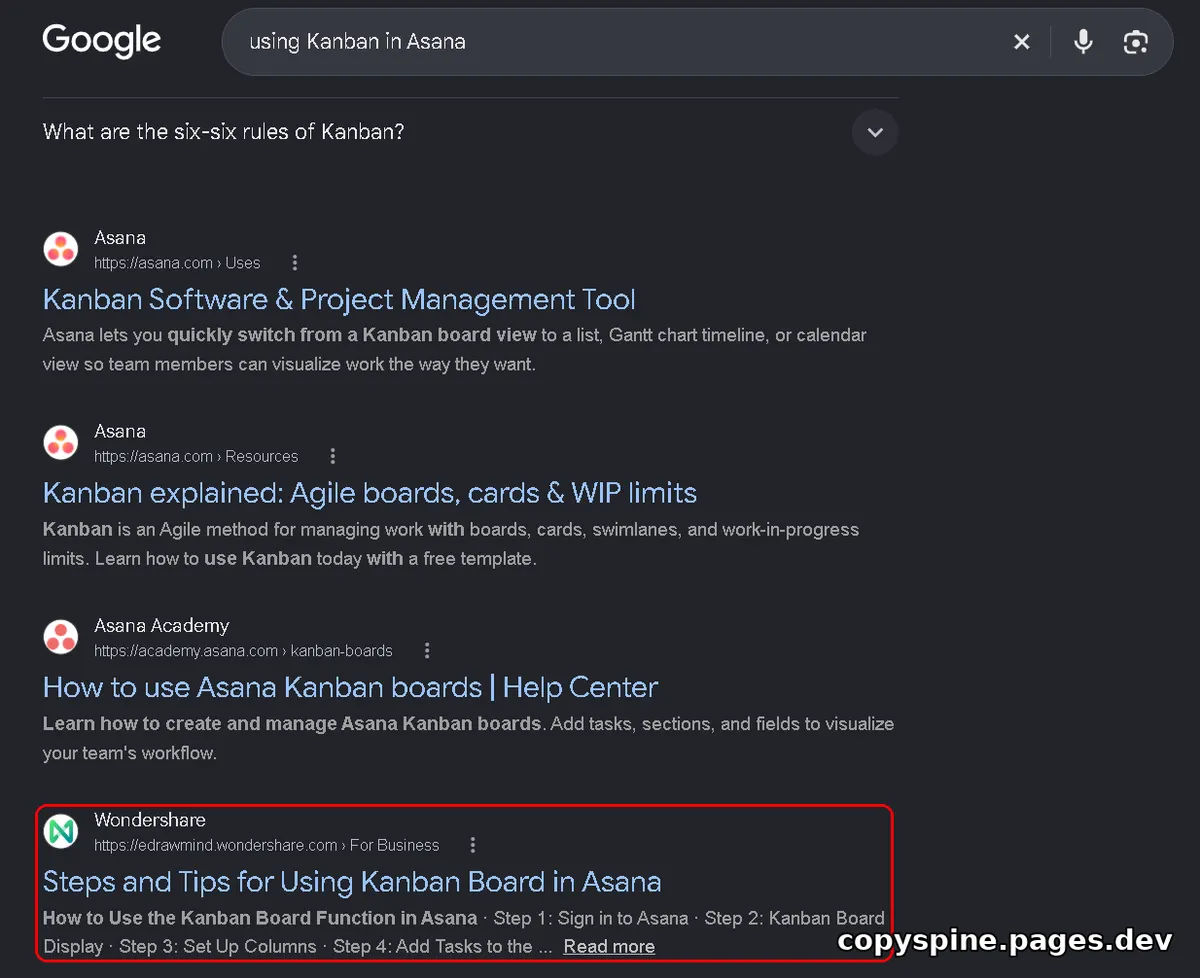The width and height of the screenshot is (1200, 978).
Task: Click URL 'https://asana.com › Resources'
Action: pos(196,456)
